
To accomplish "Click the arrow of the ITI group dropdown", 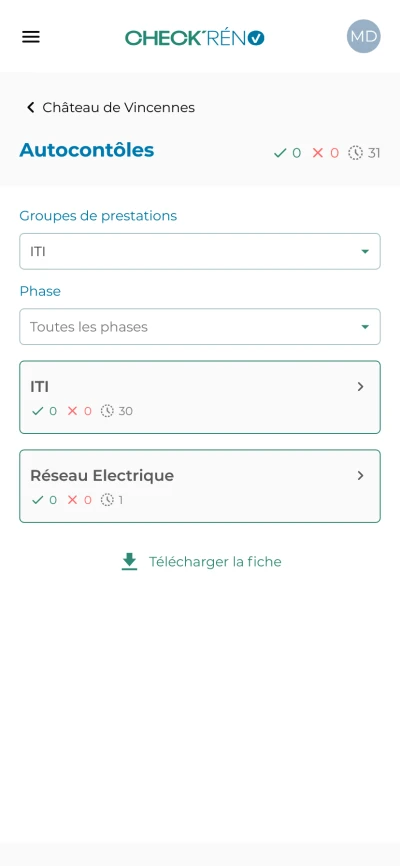I will click(365, 252).
